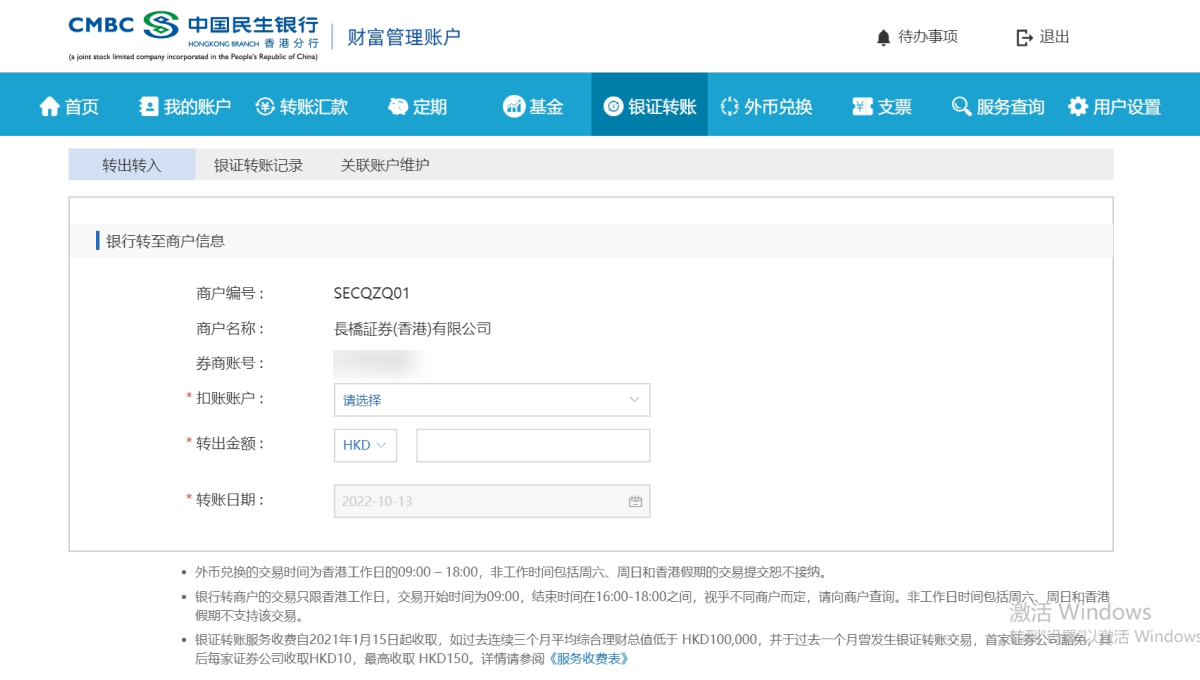This screenshot has height=680, width=1200.
Task: Click the 商户编号 label
Action: [230, 294]
